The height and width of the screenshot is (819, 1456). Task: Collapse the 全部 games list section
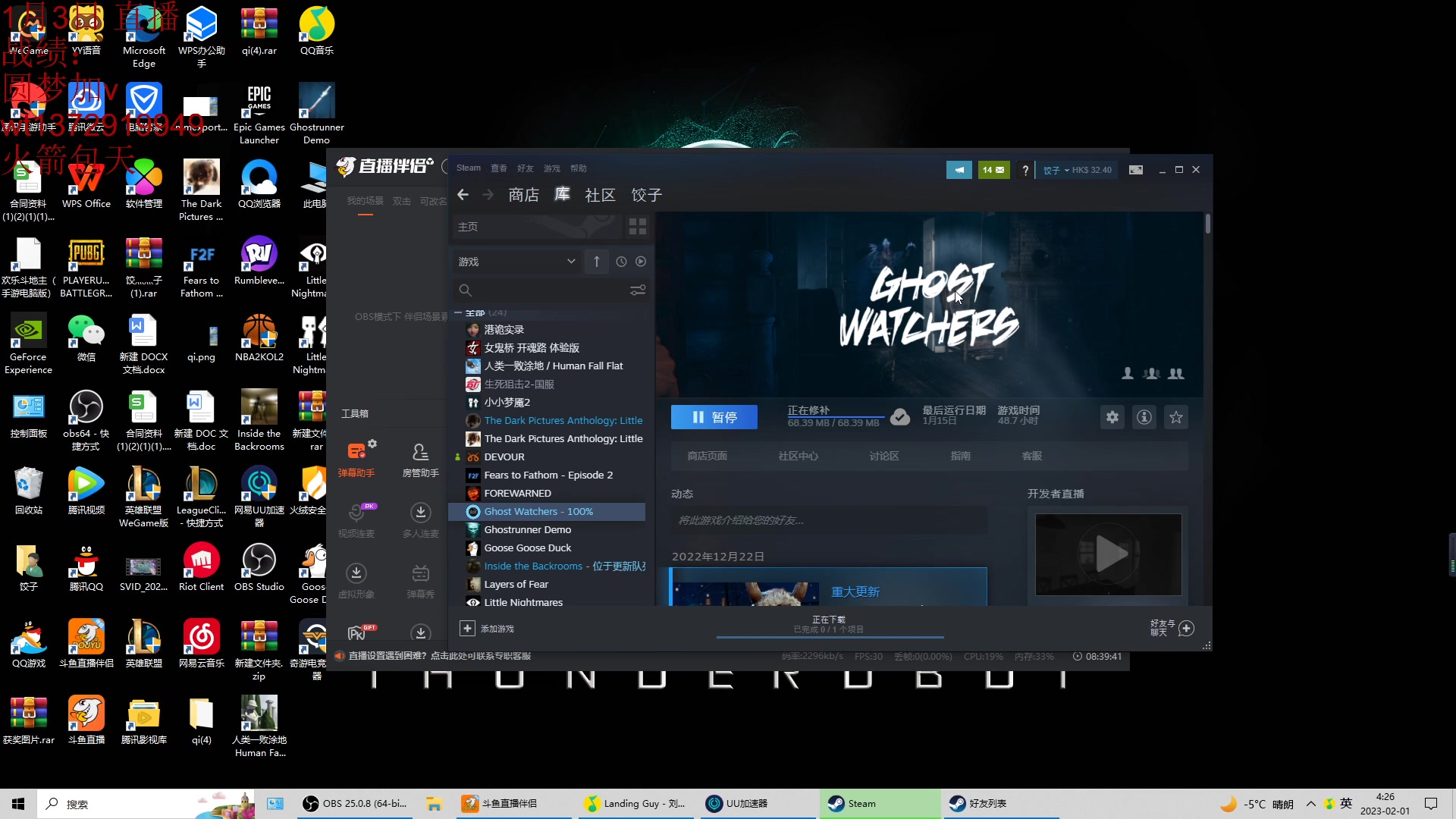[x=458, y=312]
